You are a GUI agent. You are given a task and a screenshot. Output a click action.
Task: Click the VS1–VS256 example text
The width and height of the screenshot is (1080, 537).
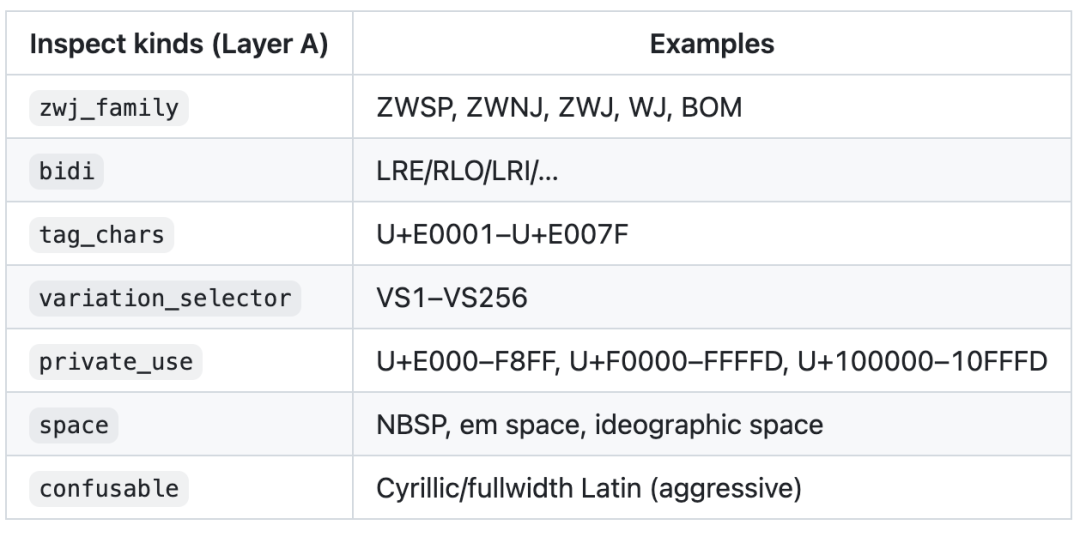(452, 298)
